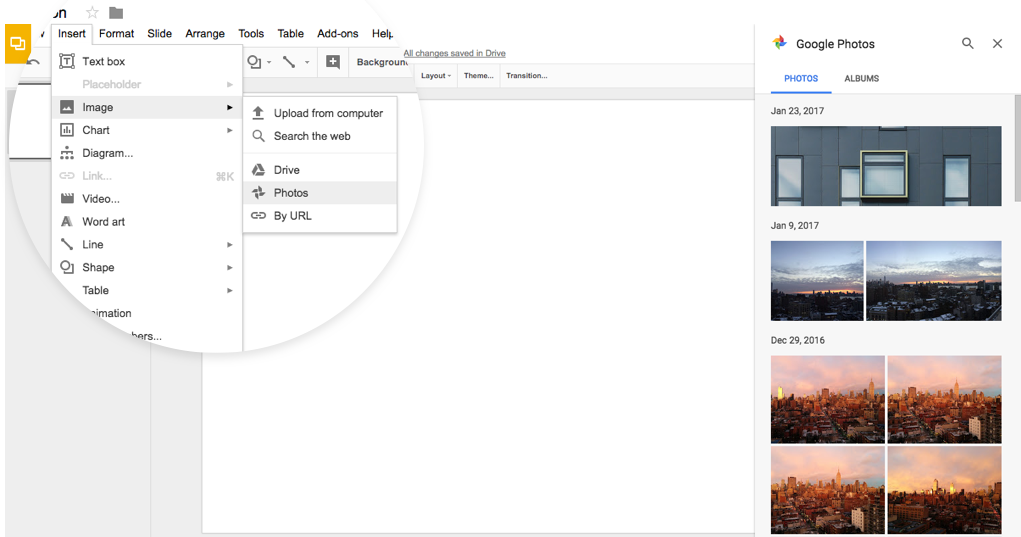Click the Undo arrow in toolbar
Screen dimensions: 1021x537
click(x=34, y=62)
